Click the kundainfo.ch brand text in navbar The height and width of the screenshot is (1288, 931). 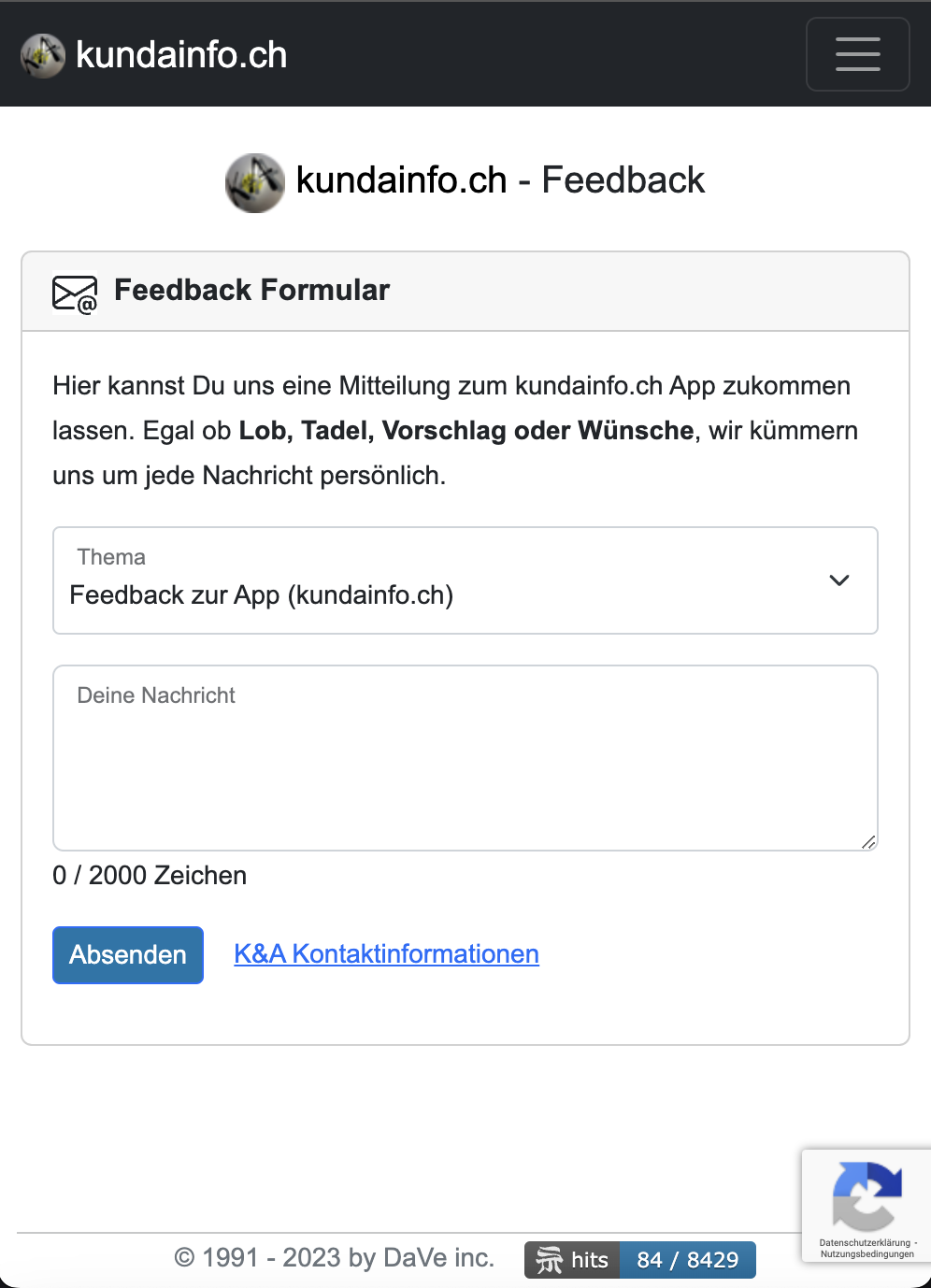[181, 55]
